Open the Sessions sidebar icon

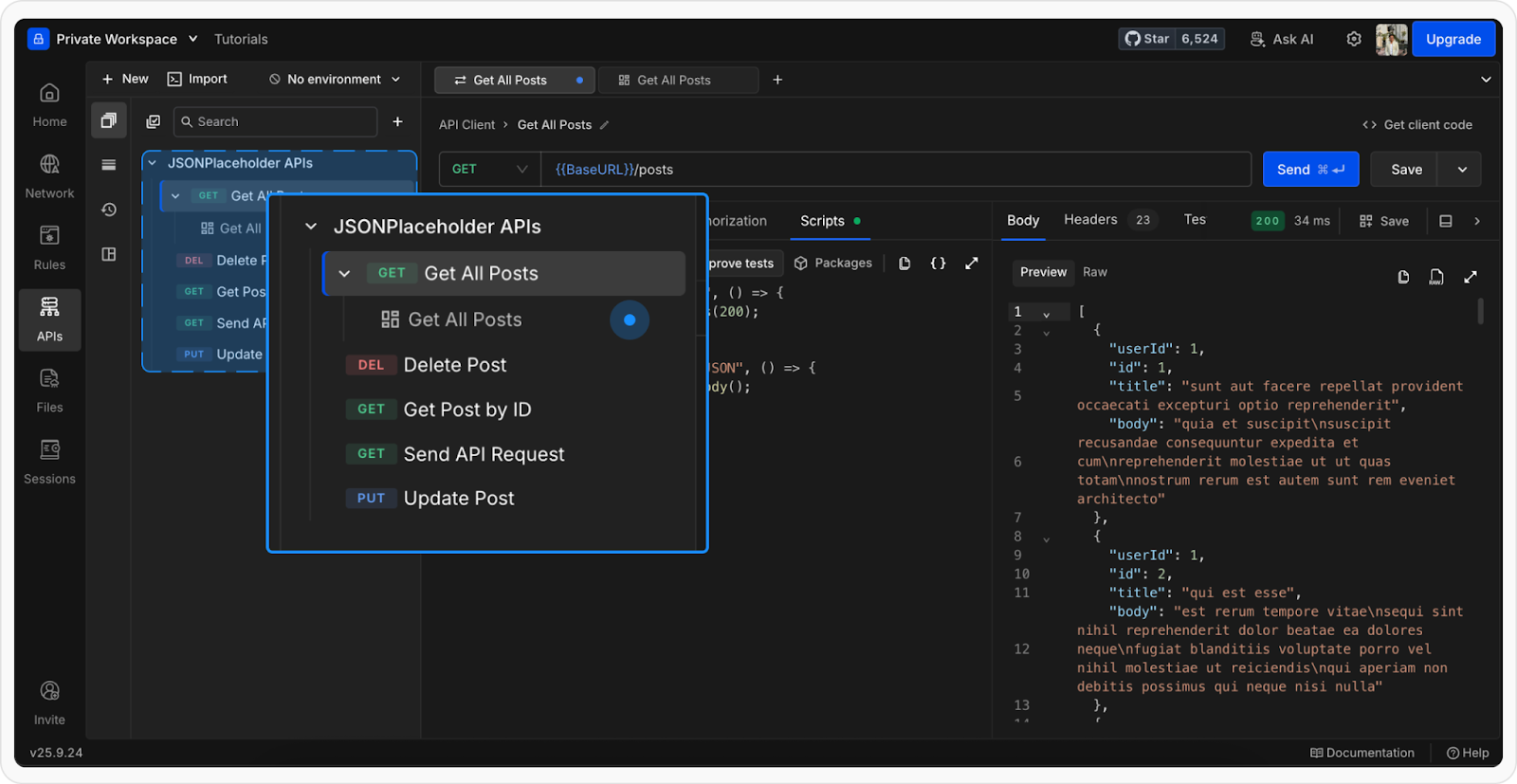[49, 461]
